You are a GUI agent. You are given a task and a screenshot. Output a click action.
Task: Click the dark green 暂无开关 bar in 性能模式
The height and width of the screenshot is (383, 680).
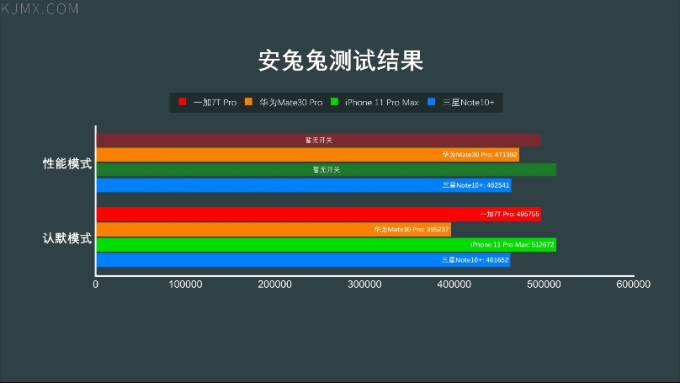tap(326, 170)
